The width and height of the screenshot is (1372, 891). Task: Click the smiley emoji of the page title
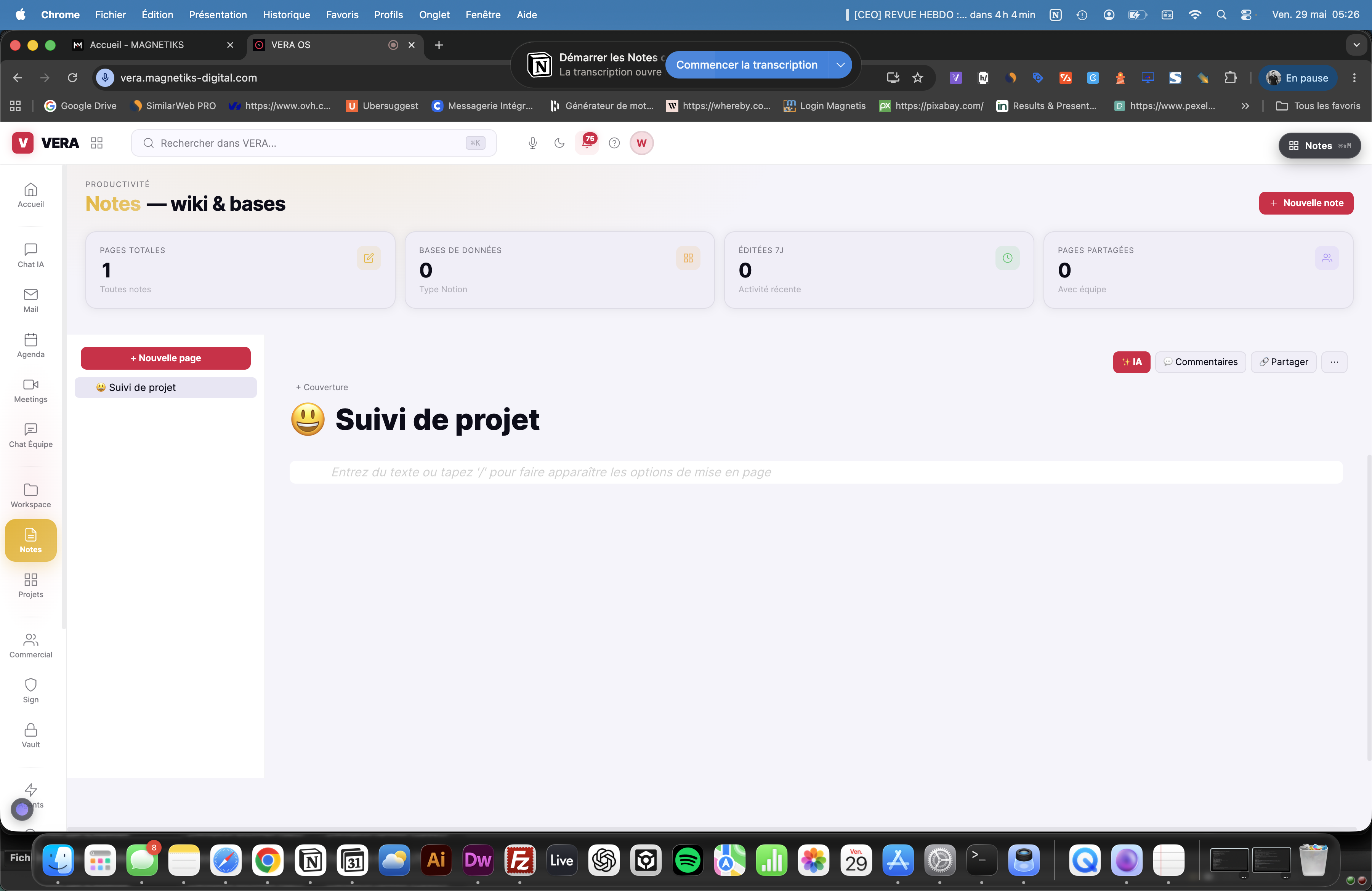coord(308,419)
